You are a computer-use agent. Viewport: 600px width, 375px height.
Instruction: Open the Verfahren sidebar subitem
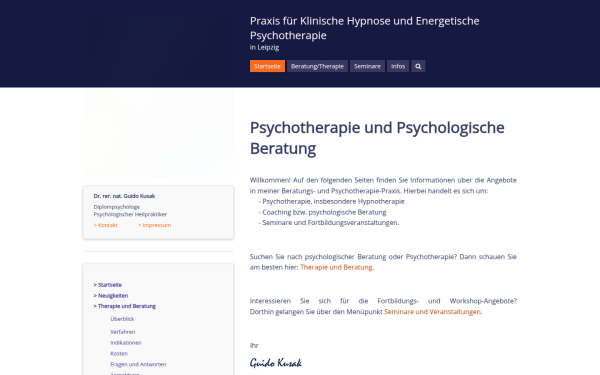[122, 332]
